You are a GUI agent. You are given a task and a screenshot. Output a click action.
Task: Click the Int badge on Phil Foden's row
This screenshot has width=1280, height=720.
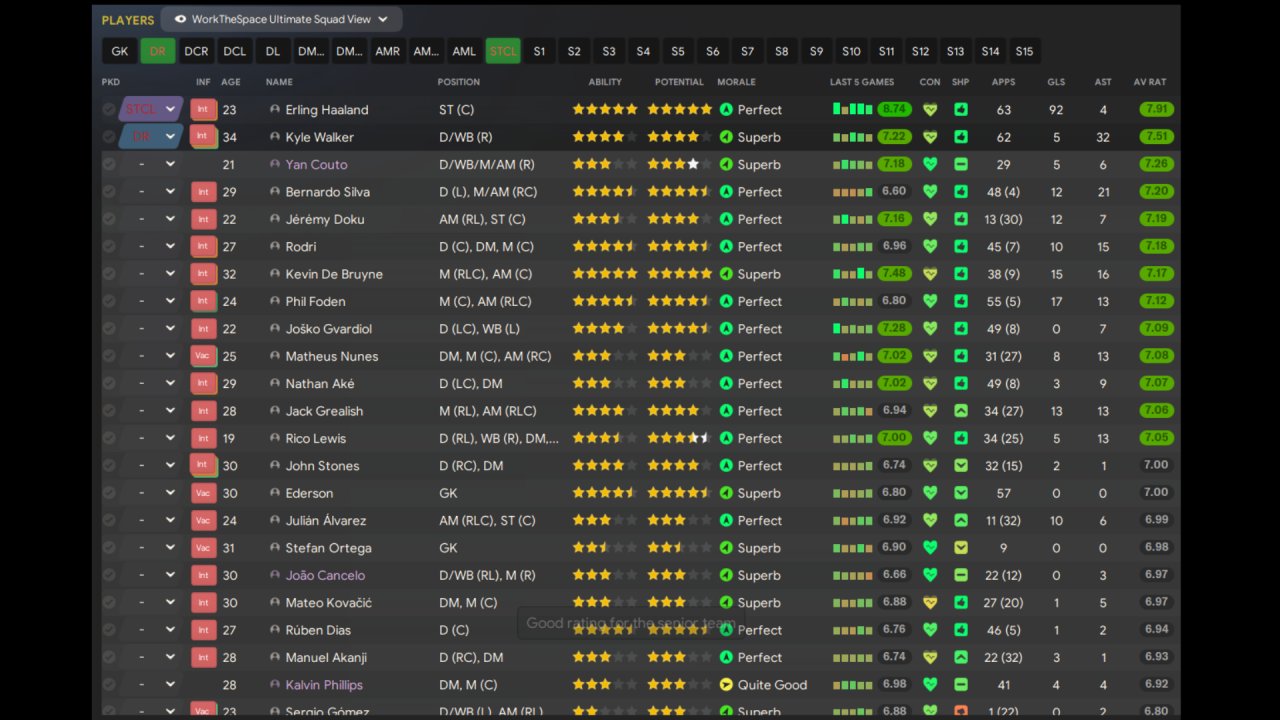(x=203, y=301)
